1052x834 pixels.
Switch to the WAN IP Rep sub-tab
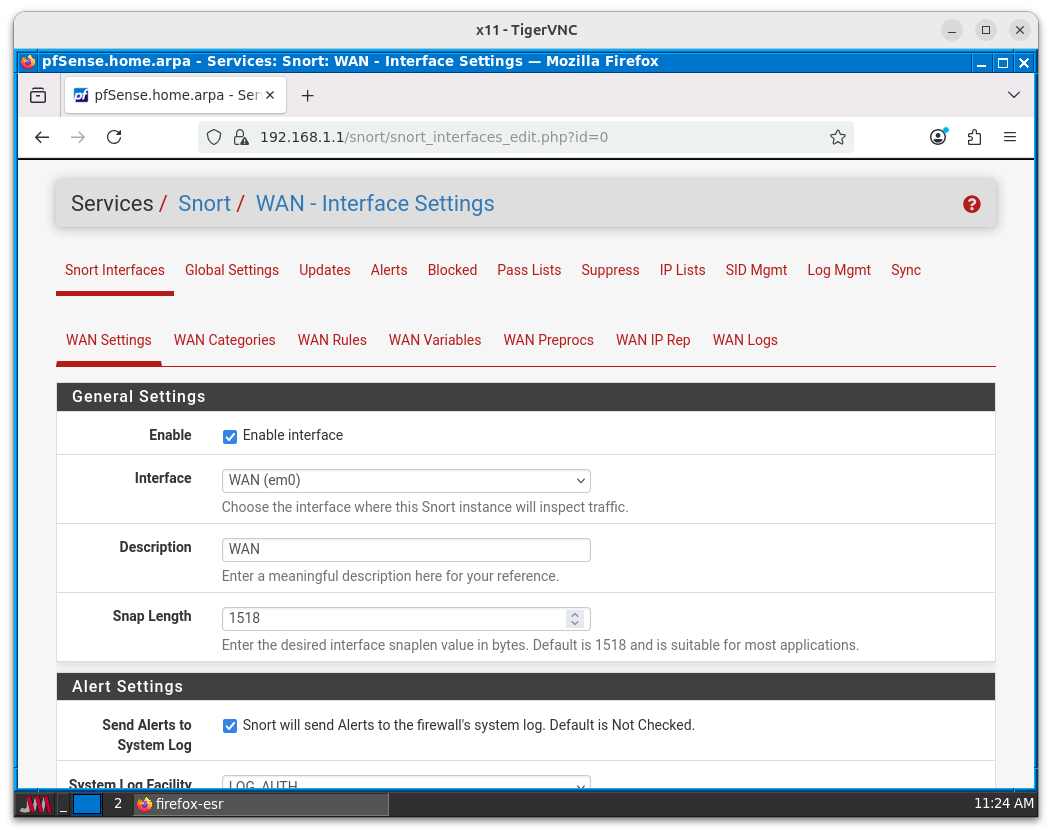tap(653, 340)
